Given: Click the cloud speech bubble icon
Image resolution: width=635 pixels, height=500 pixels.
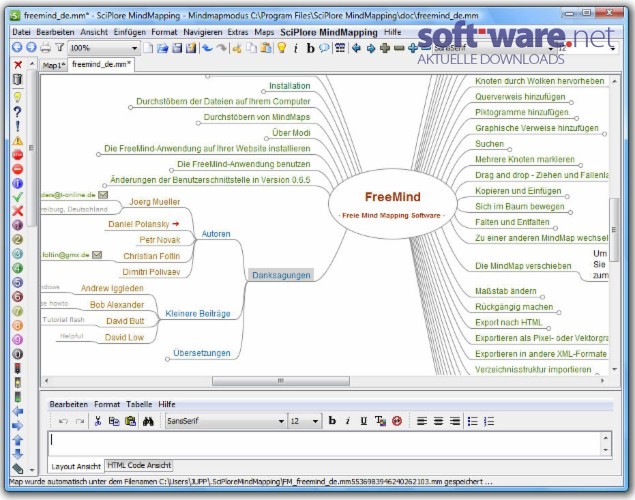Looking at the screenshot, I should [x=324, y=48].
